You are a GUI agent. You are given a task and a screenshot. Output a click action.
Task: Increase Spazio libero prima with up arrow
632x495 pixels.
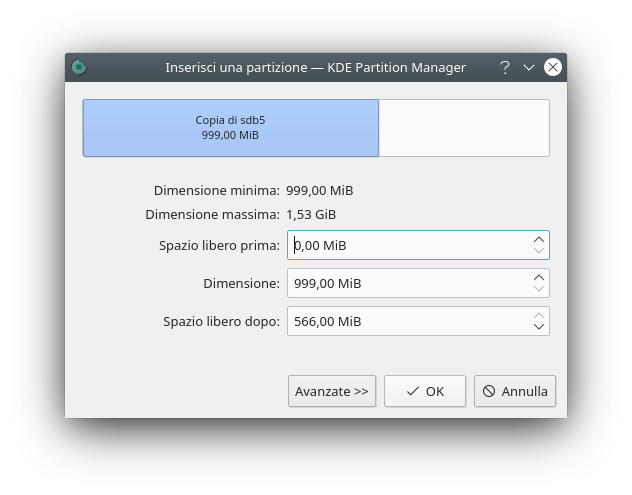coord(539,239)
